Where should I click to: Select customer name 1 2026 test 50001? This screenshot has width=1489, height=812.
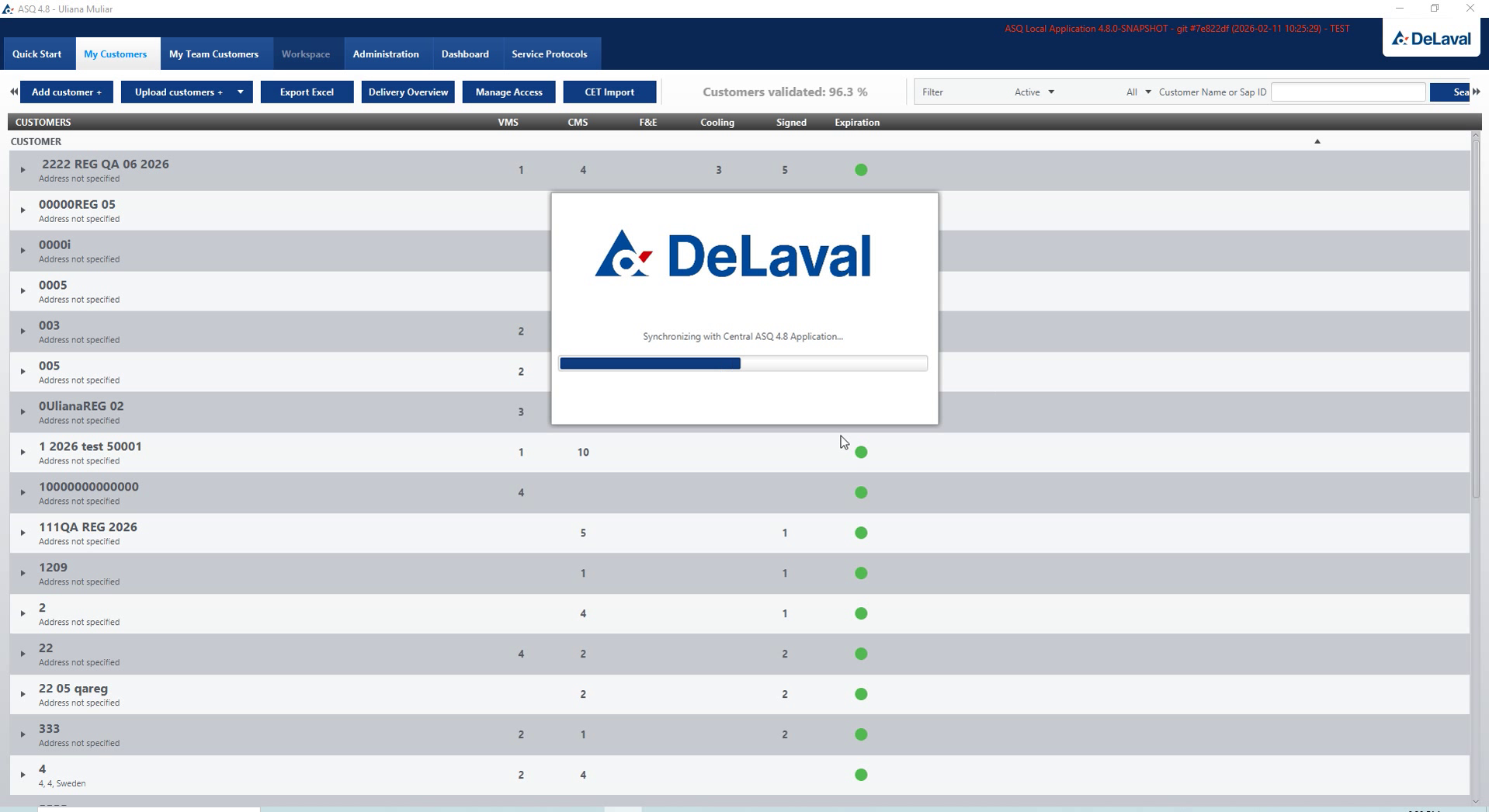[x=90, y=446]
